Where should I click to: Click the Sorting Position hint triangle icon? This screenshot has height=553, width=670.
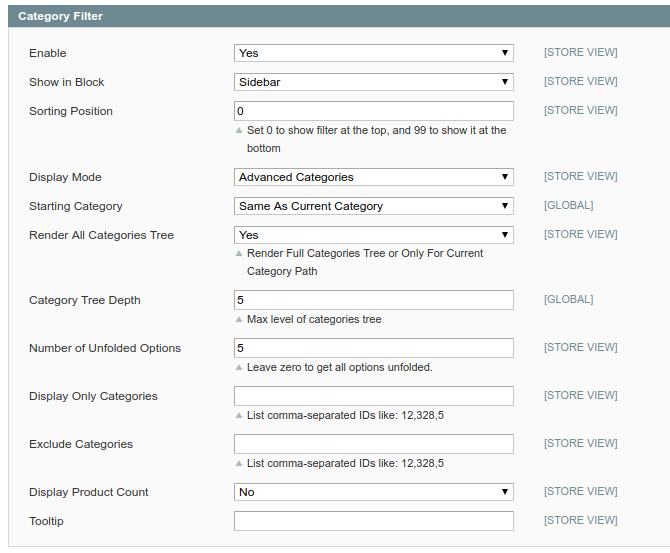(238, 131)
